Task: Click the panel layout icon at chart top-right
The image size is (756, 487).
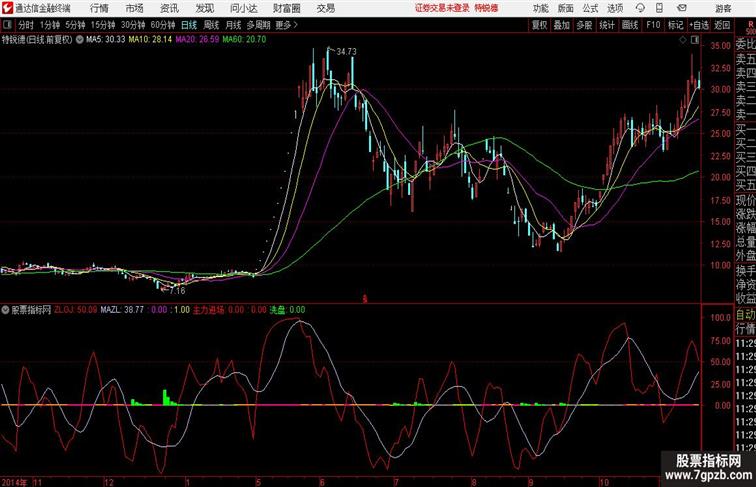Action: [695, 40]
